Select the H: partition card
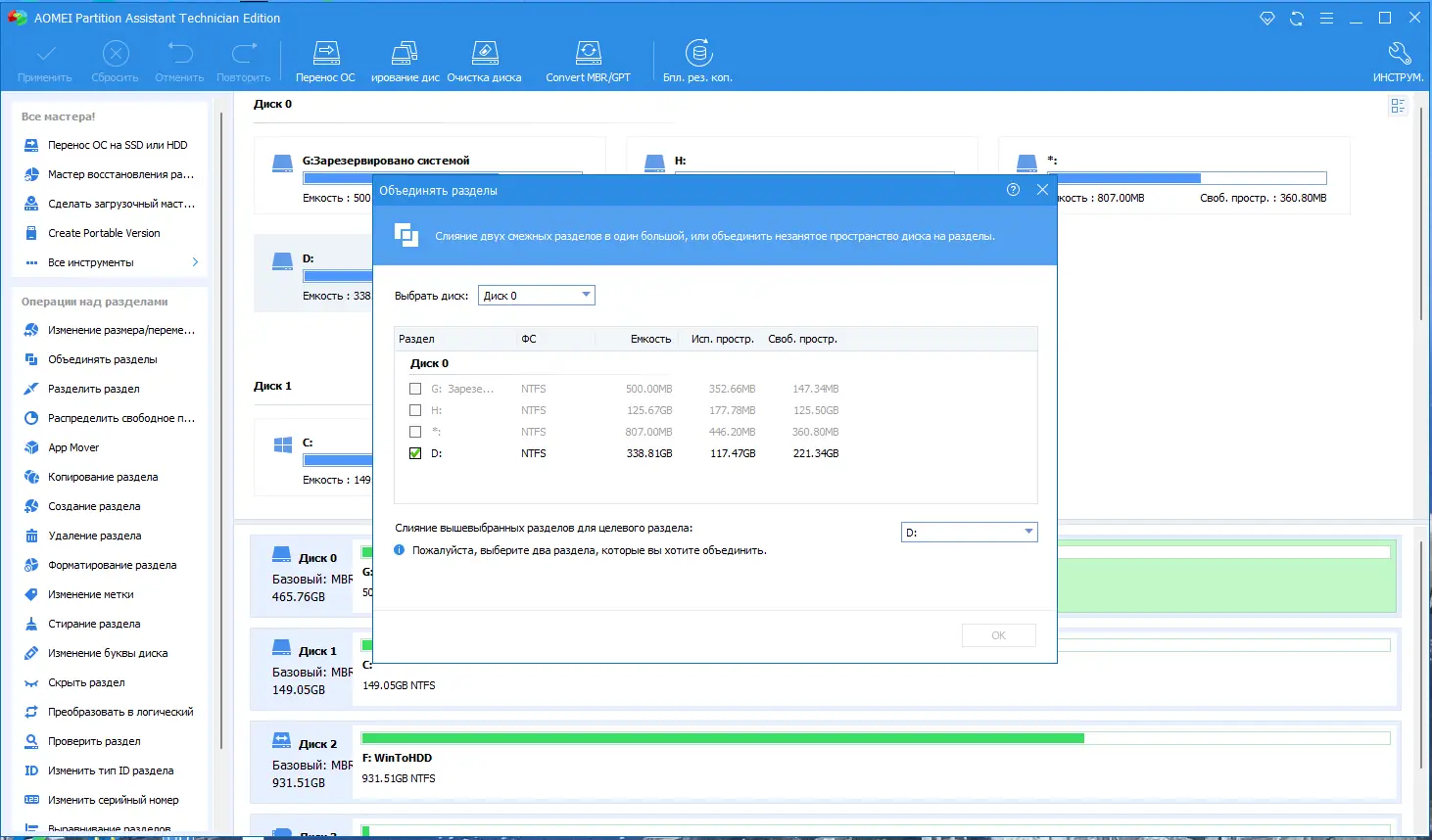Viewport: 1432px width, 840px height. click(802, 157)
